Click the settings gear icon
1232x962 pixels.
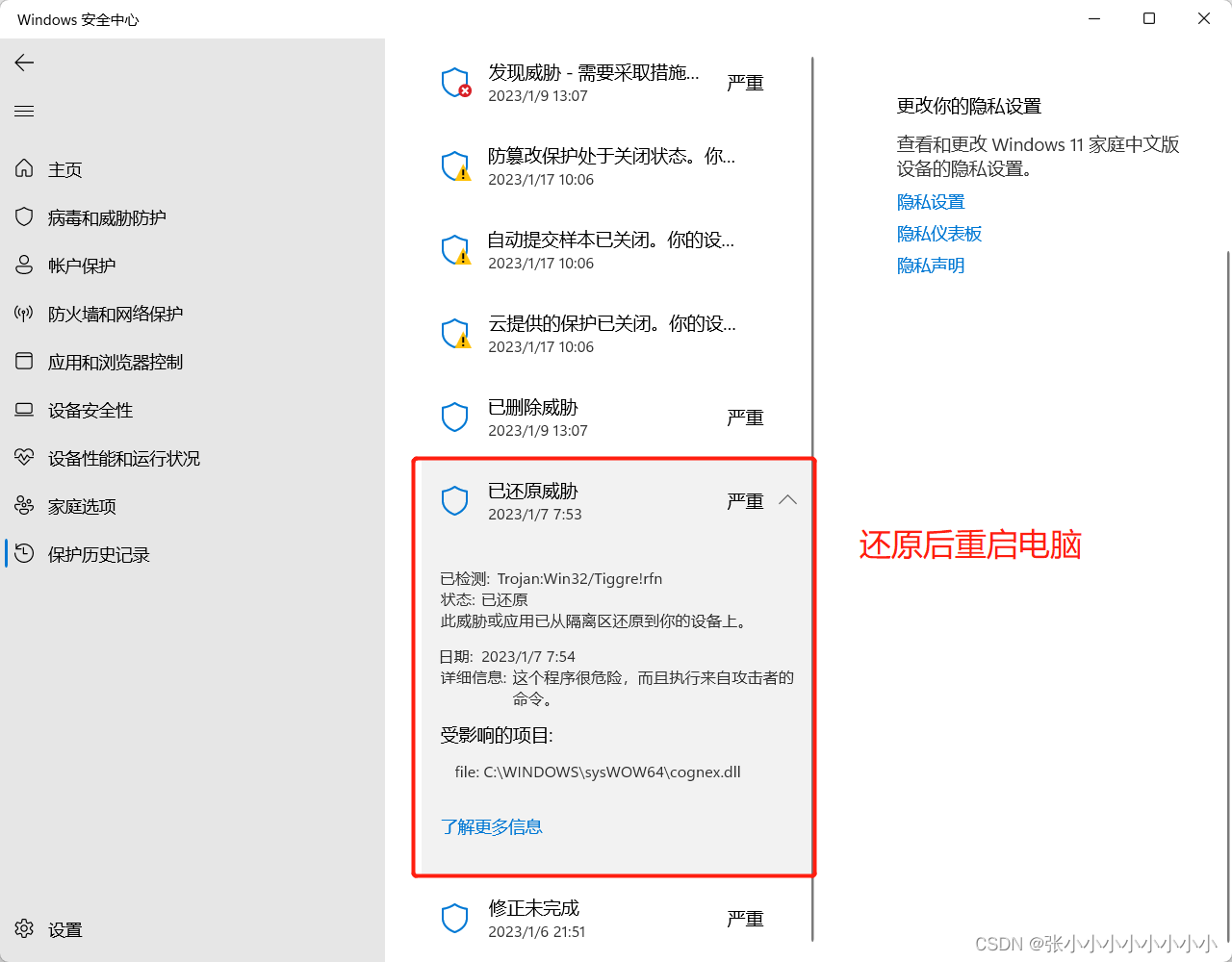(24, 928)
